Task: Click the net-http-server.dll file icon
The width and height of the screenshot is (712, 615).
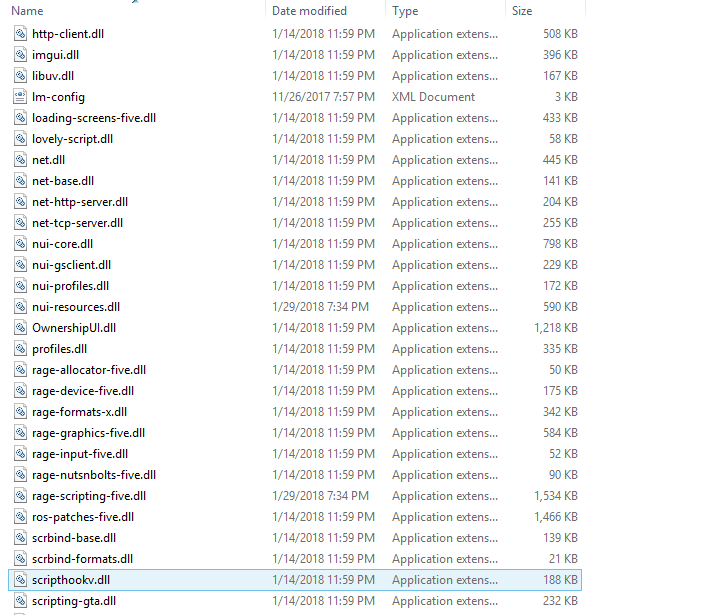Action: click(x=20, y=202)
